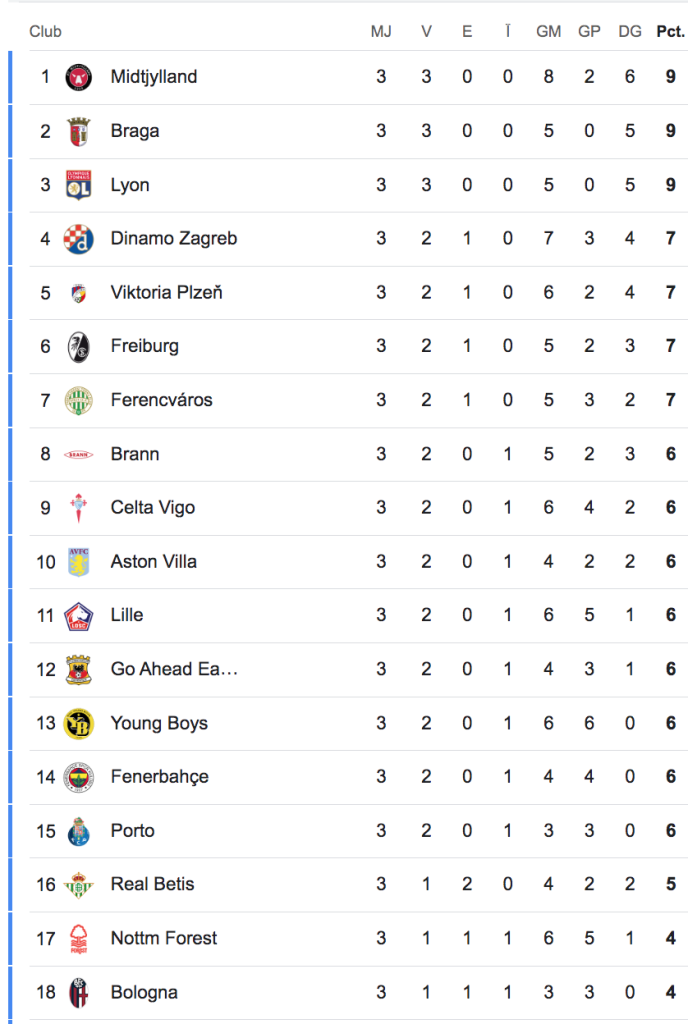Click the DG column header
Screen dimensions: 688x1024
pyautogui.click(x=630, y=31)
